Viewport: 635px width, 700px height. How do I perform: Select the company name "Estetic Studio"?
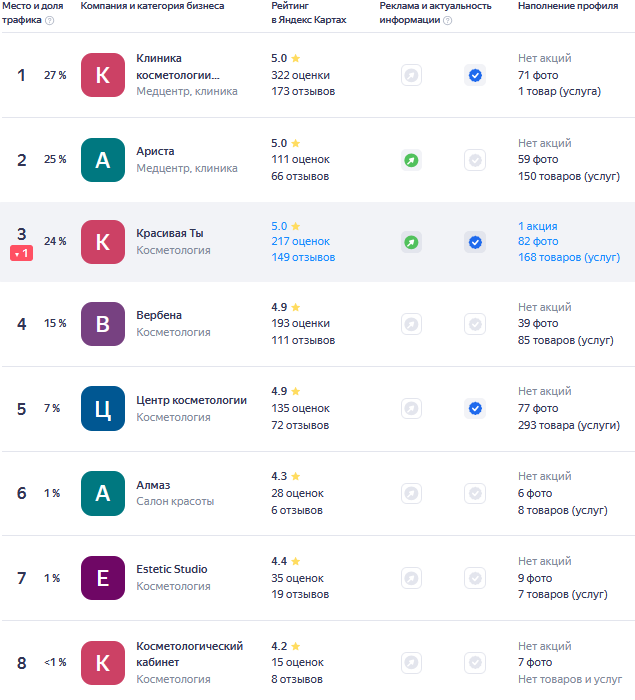tap(172, 569)
